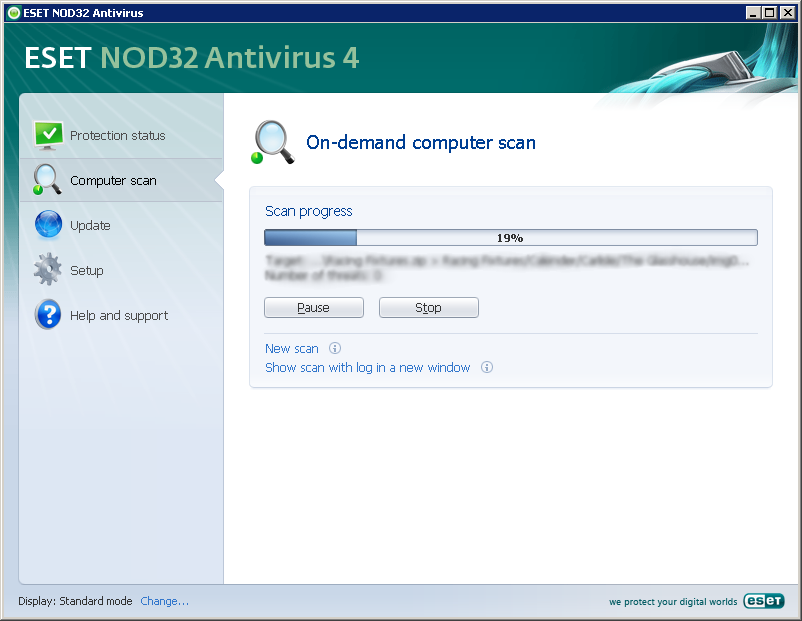Click the Update globe icon
This screenshot has width=802, height=621.
[x=48, y=225]
